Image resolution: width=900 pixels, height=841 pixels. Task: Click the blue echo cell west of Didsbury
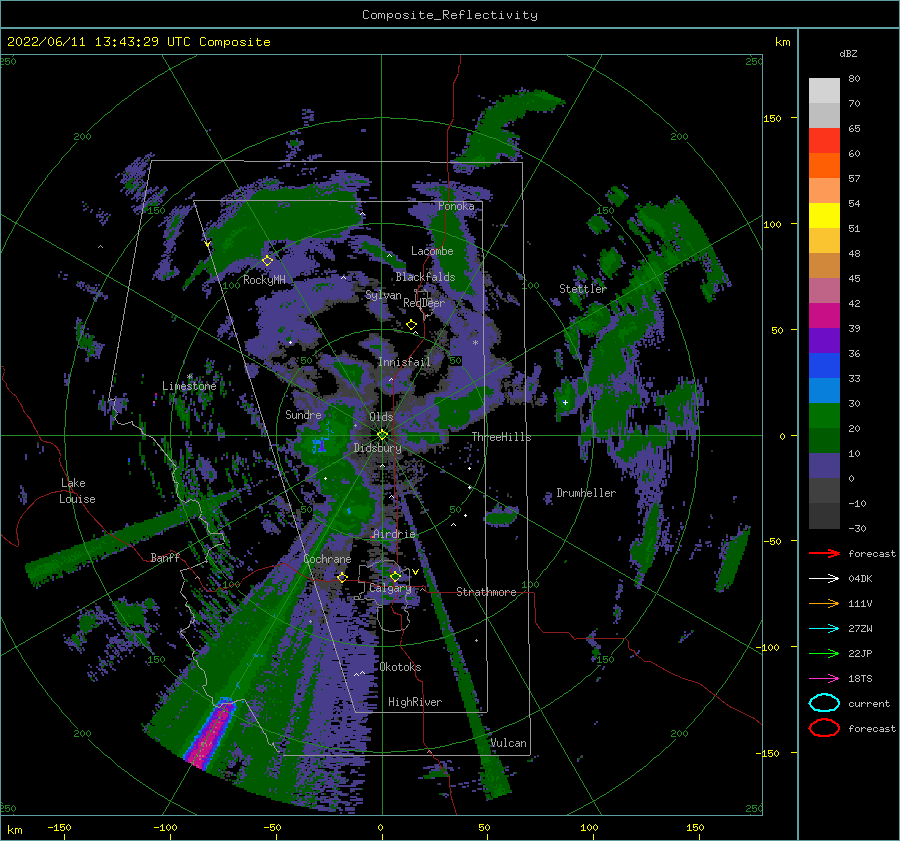(320, 444)
